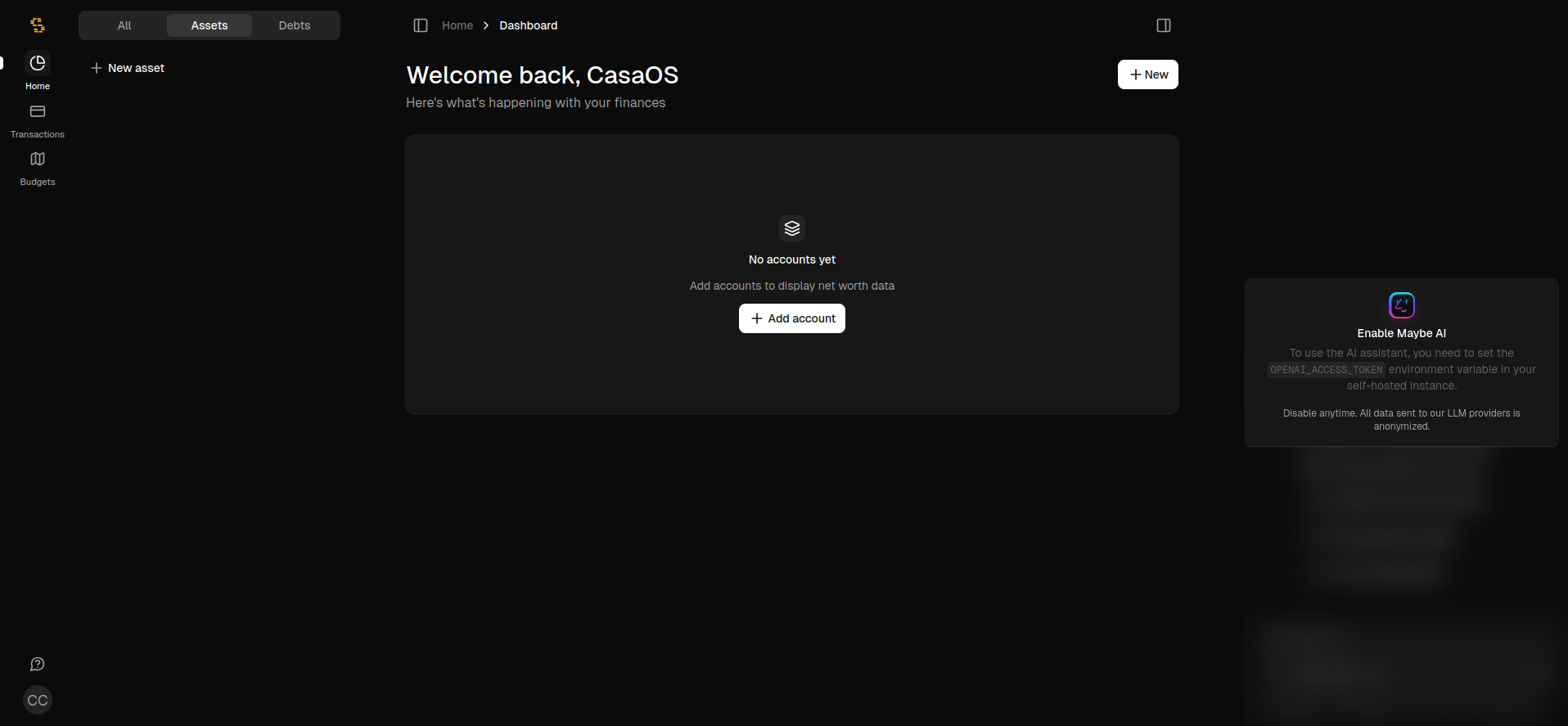Click the Maybe logo icon
The width and height of the screenshot is (1568, 726).
tap(38, 25)
